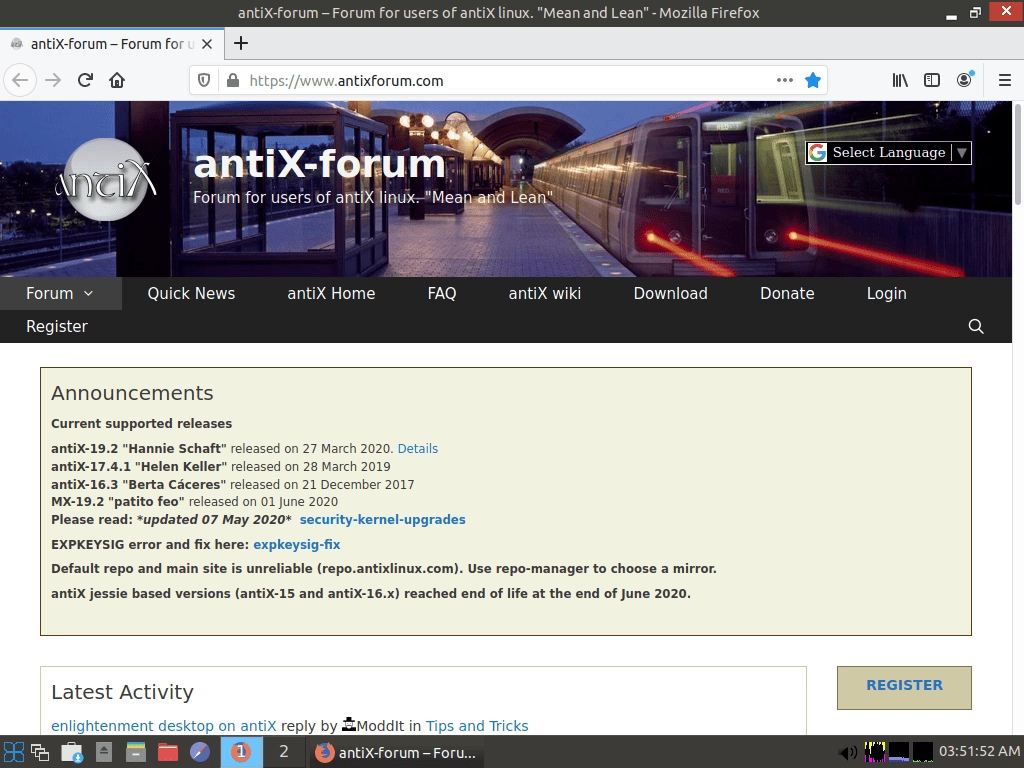The width and height of the screenshot is (1024, 768).
Task: Click the Latest Activity heading
Action: pyautogui.click(x=122, y=692)
